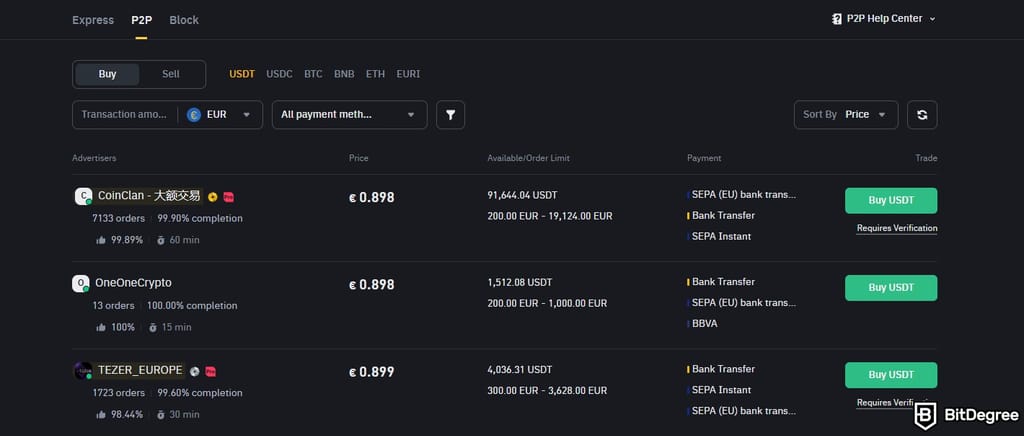1024x436 pixels.
Task: Click 1,512.08 USDT available amount
Action: click(x=520, y=283)
